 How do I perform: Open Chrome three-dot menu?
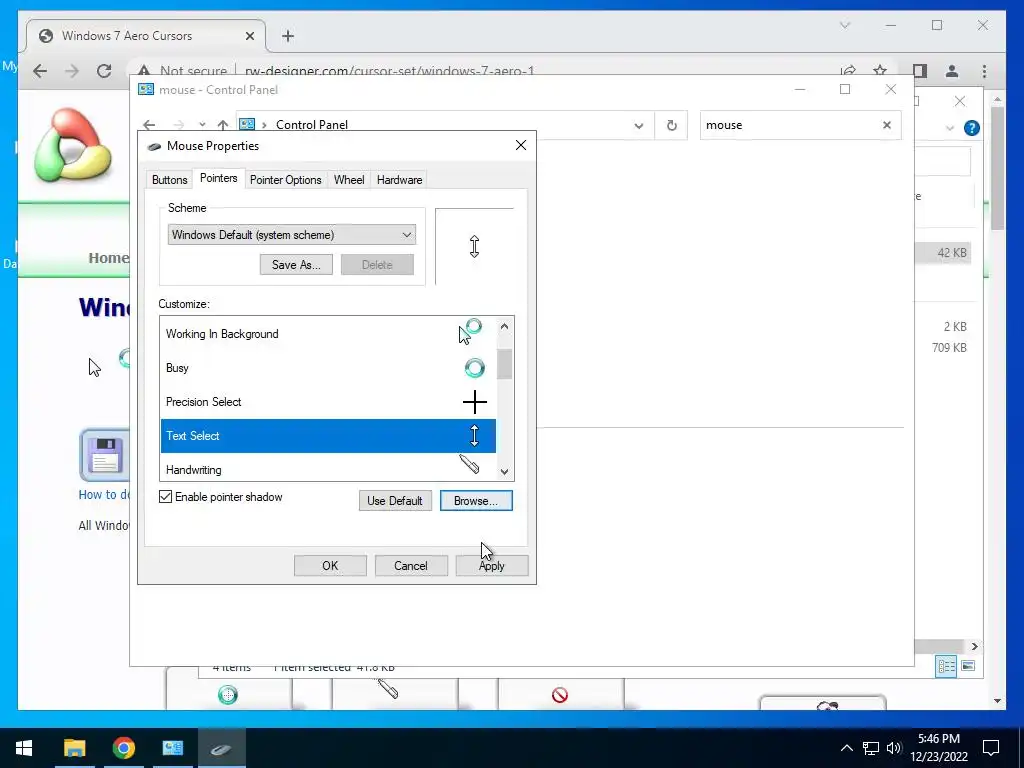pyautogui.click(x=984, y=71)
